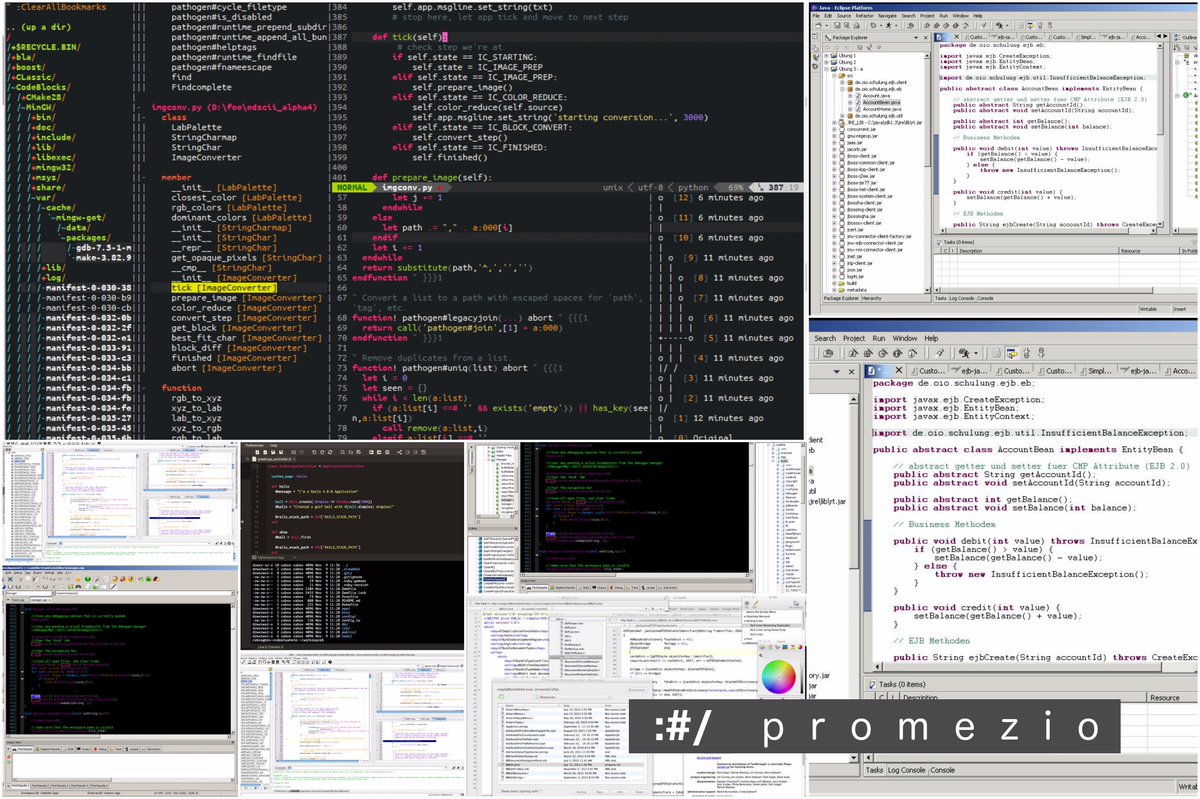Click top perspective icon on small Eclipse left bar
Image resolution: width=1200 pixels, height=799 pixels.
pos(815,36)
